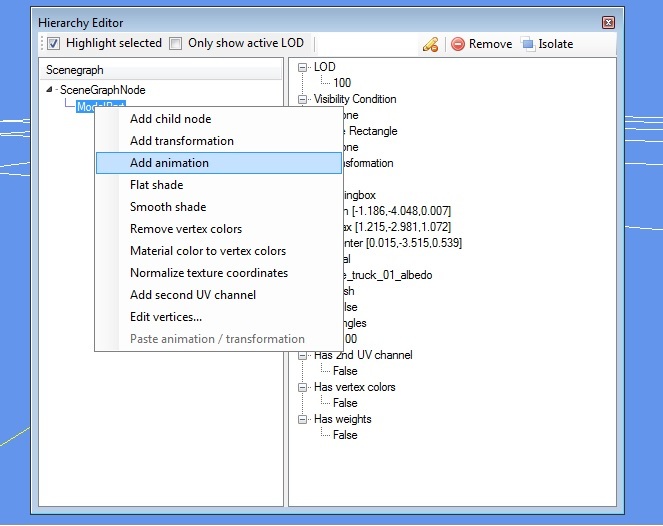This screenshot has height=526, width=663.
Task: Choose Material color to vertex colors
Action: click(218, 251)
